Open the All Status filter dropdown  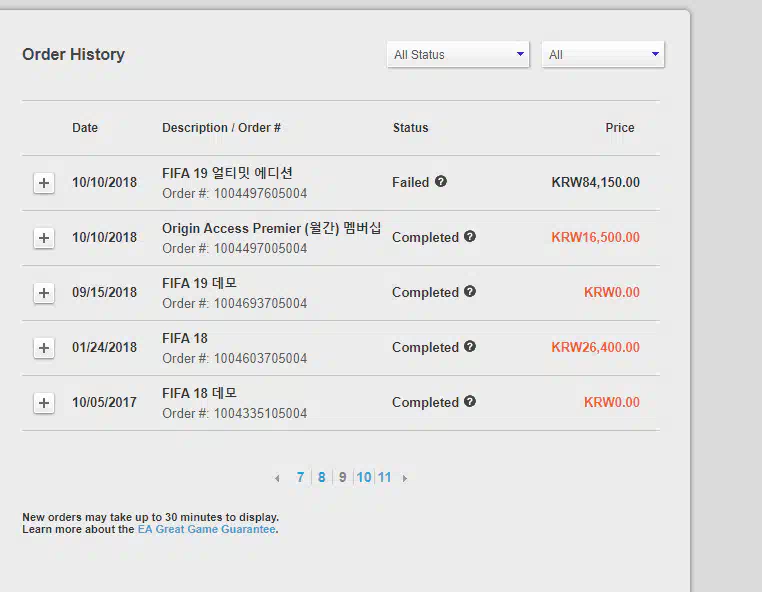(x=458, y=54)
